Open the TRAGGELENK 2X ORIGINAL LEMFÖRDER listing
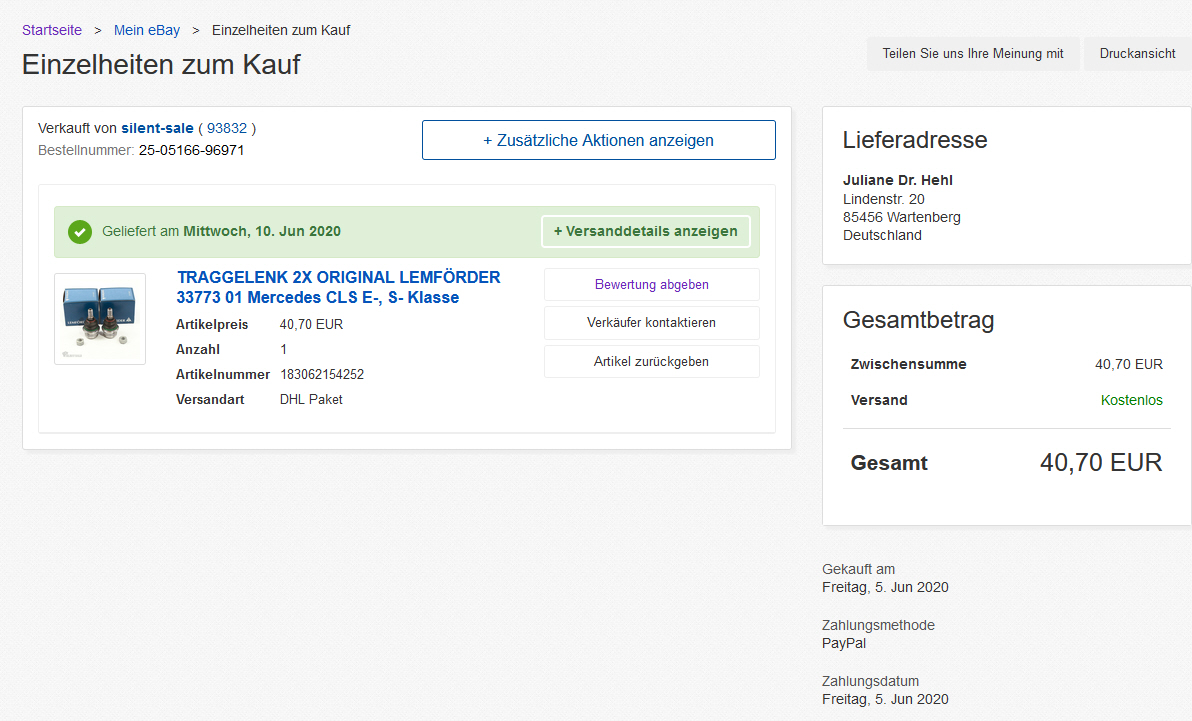 [x=338, y=287]
